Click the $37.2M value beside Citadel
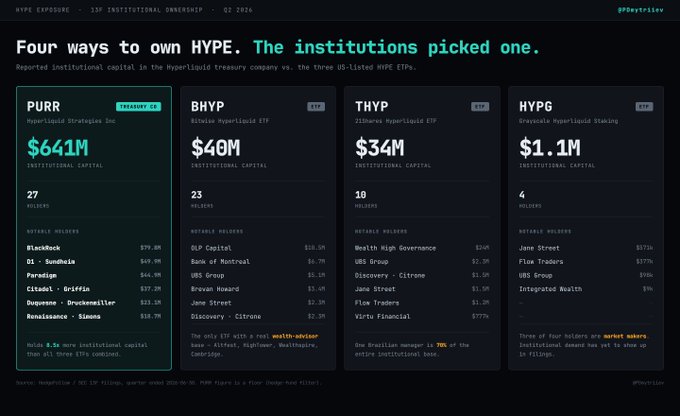The height and width of the screenshot is (416, 680). click(x=150, y=289)
